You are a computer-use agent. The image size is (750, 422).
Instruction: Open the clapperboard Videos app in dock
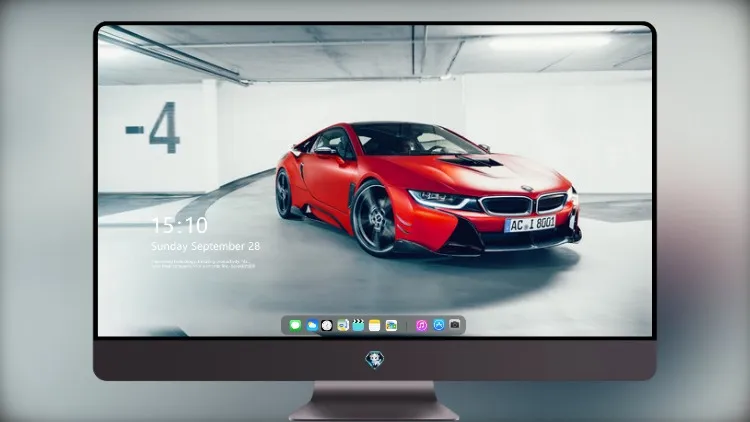(358, 325)
